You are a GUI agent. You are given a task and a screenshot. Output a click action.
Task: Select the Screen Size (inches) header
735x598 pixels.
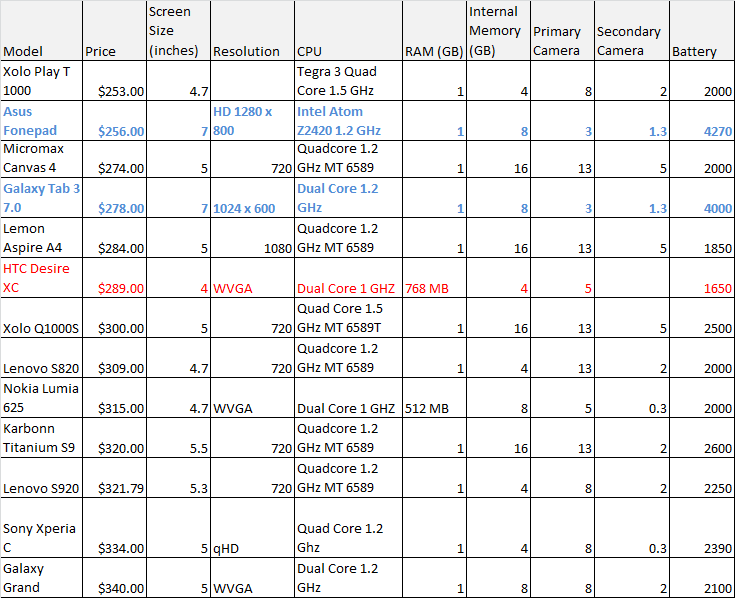(x=178, y=30)
